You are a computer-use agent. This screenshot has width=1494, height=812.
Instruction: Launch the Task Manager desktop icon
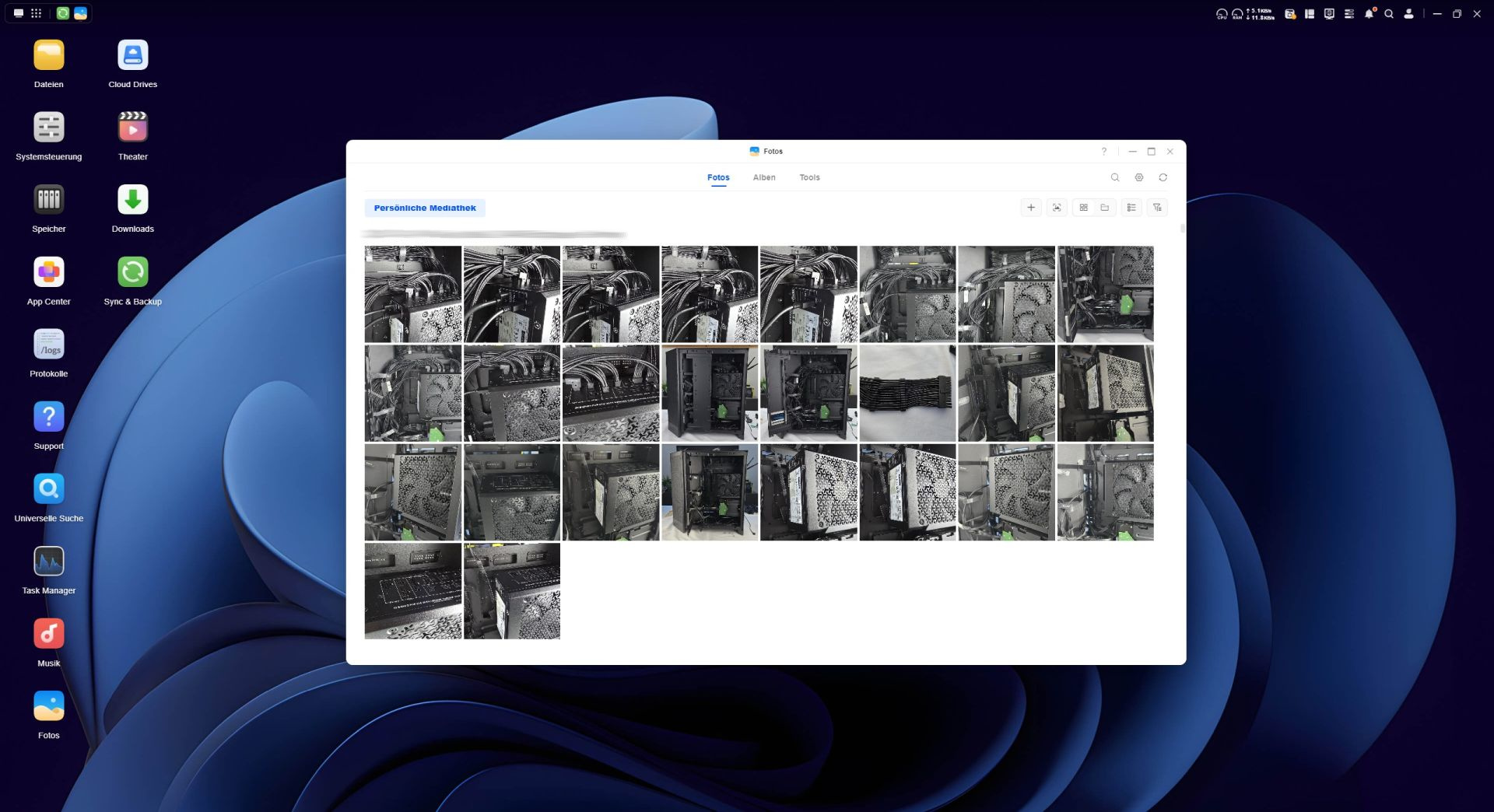(48, 562)
